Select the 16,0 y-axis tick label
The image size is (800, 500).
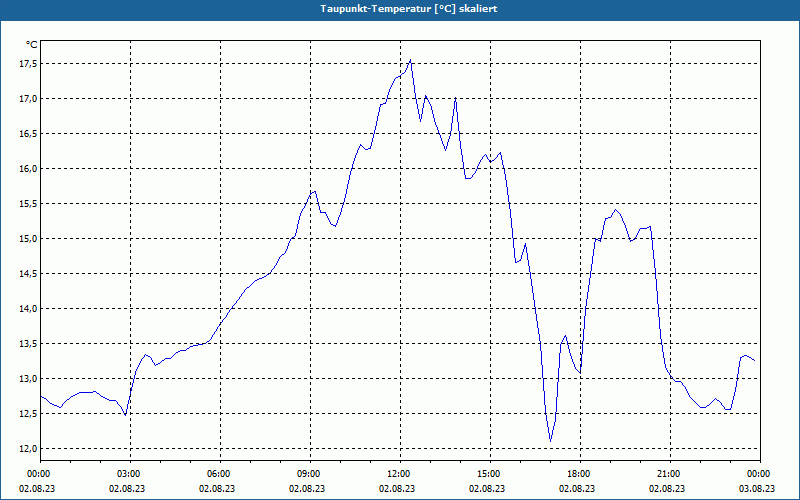[29, 169]
